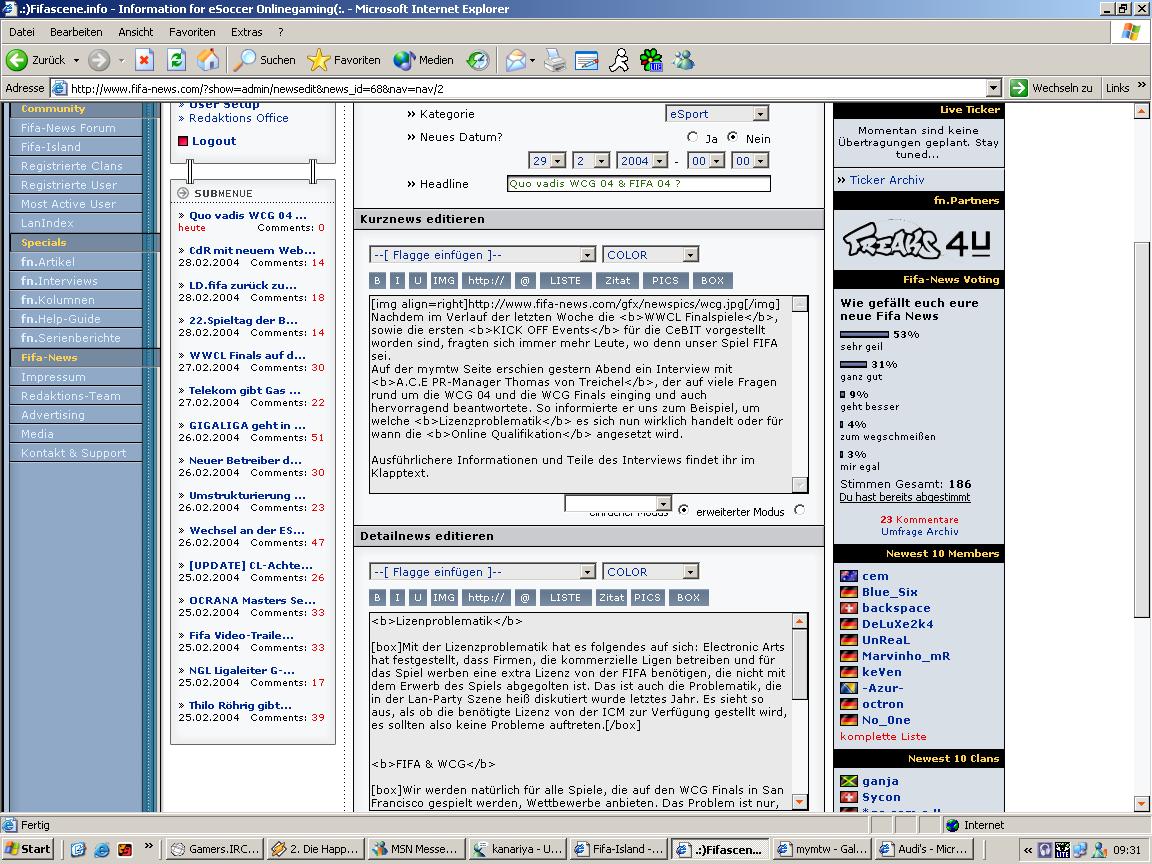This screenshot has width=1152, height=864.
Task: Open the Ticker Archiv link
Action: click(x=887, y=180)
